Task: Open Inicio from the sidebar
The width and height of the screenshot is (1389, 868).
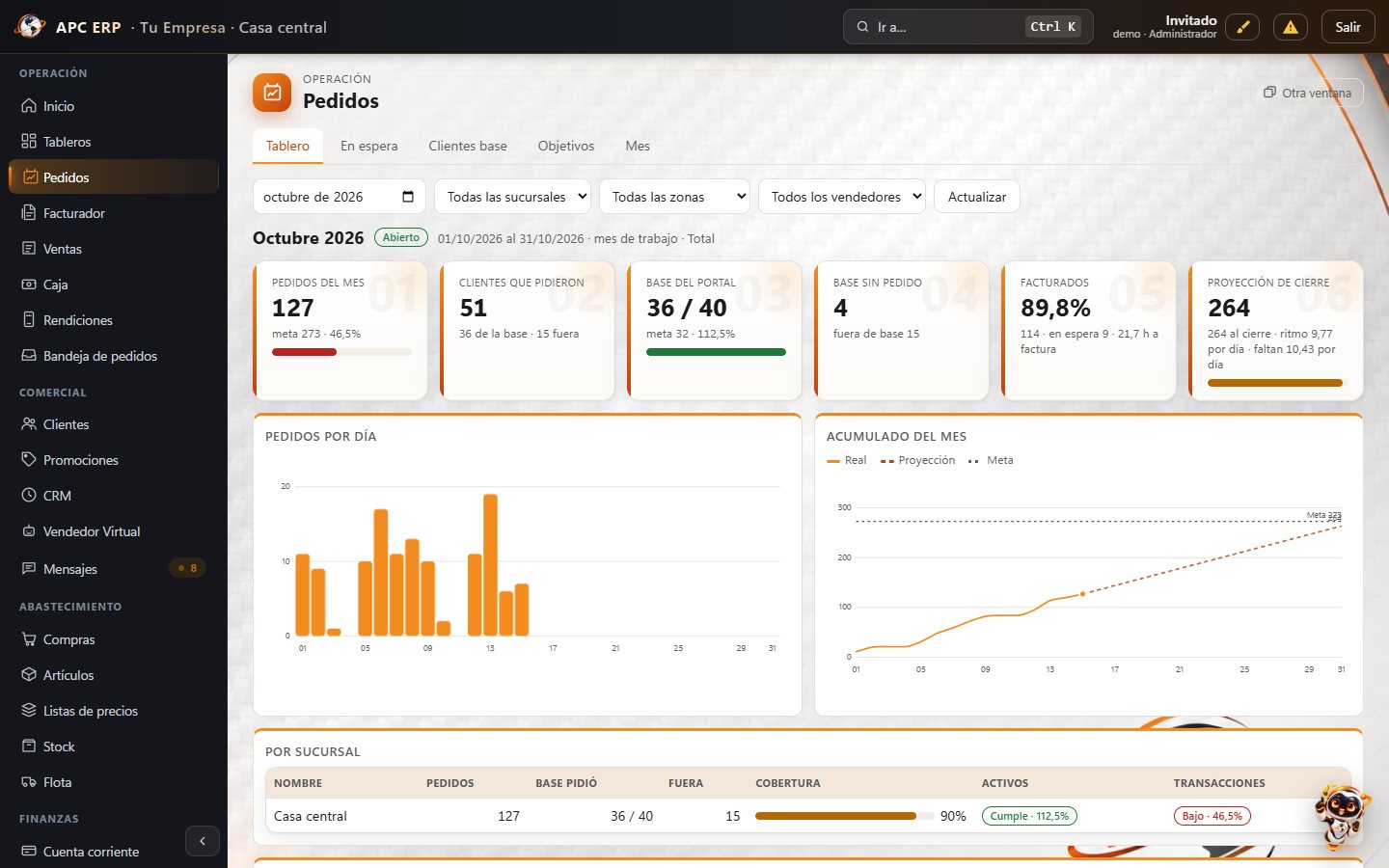Action: coord(114,106)
